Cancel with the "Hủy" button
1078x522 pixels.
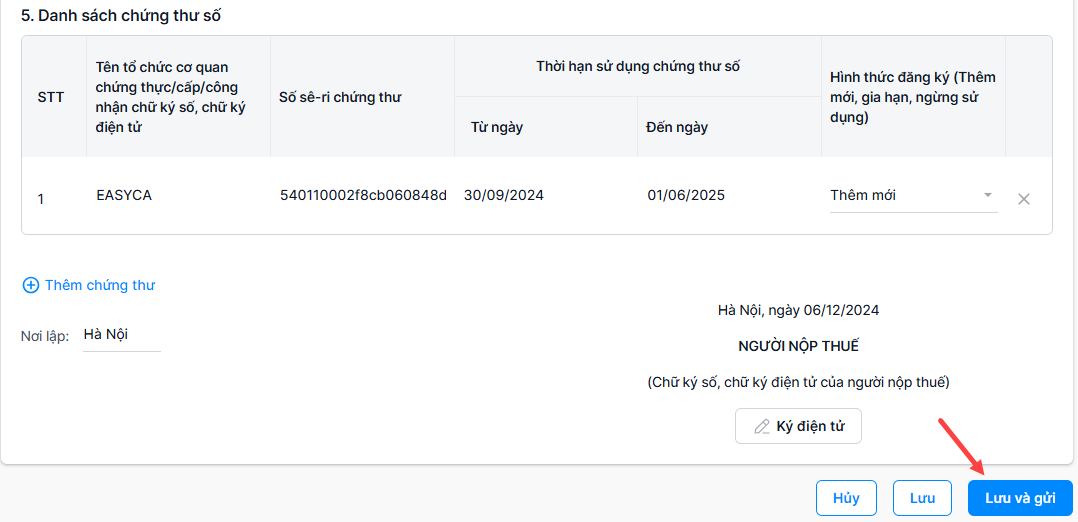point(846,498)
